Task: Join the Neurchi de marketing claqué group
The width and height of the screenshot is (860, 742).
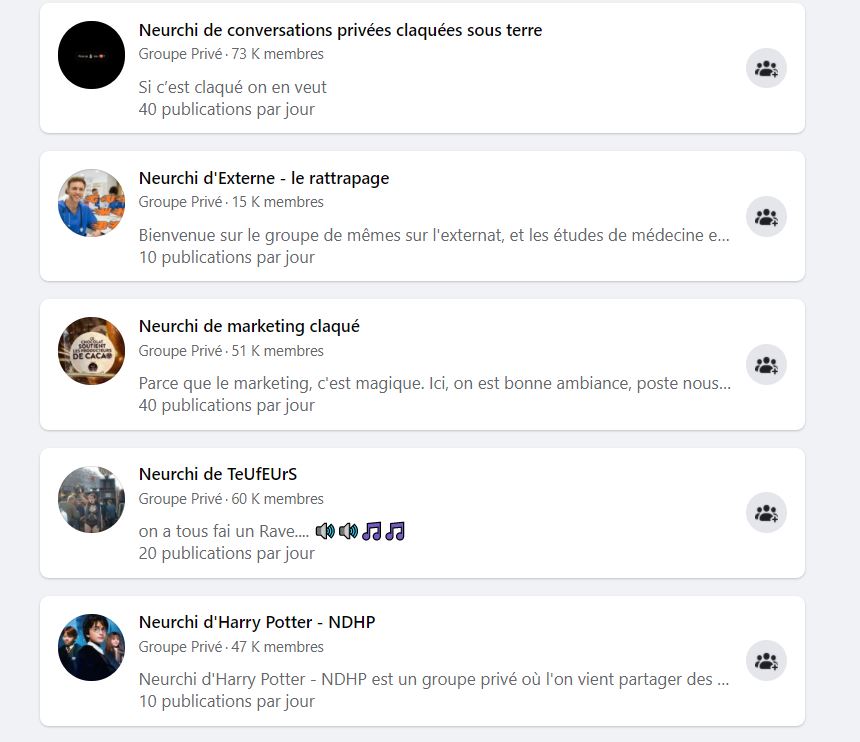Action: tap(766, 365)
